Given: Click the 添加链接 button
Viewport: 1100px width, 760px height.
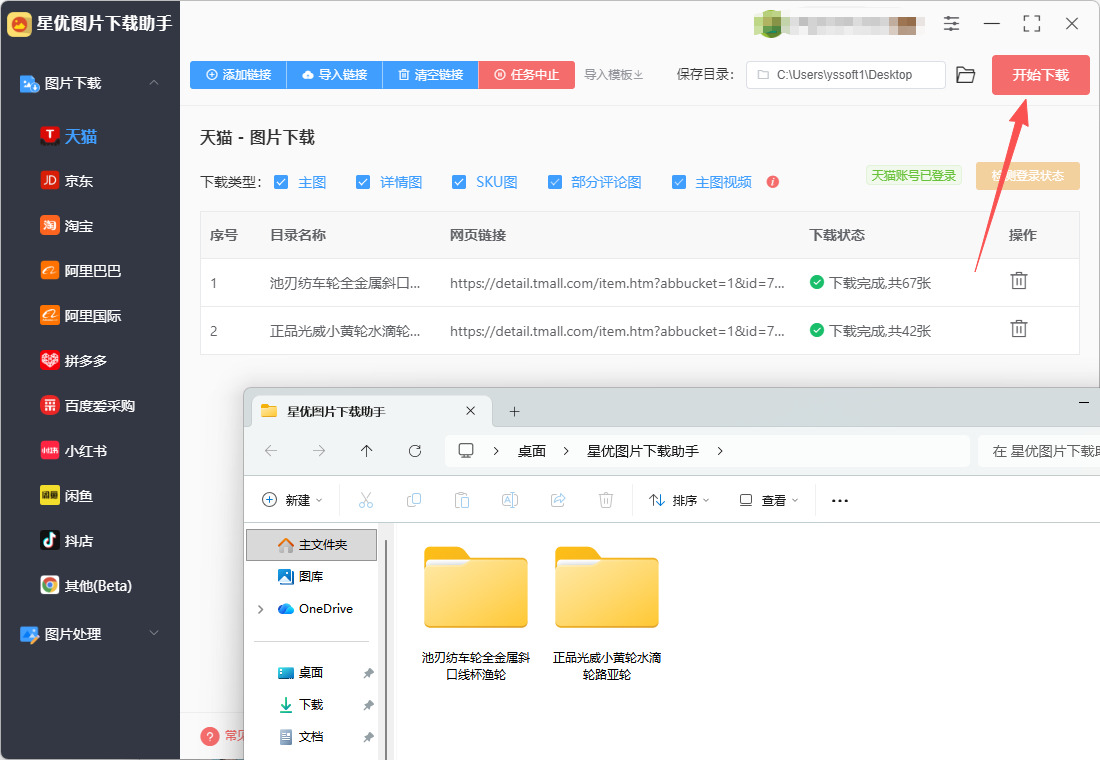Looking at the screenshot, I should (x=239, y=74).
